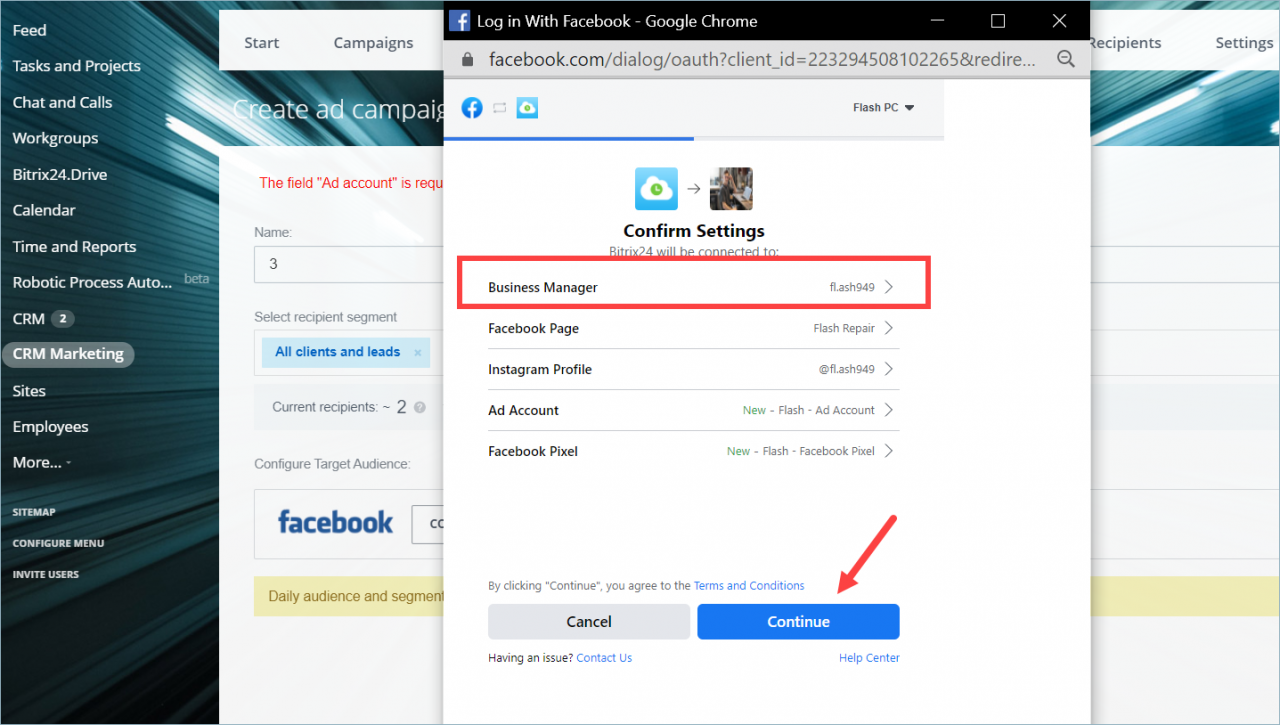Switch to the Campaigns tab in Bitrix24
Image resolution: width=1280 pixels, height=725 pixels.
click(373, 43)
